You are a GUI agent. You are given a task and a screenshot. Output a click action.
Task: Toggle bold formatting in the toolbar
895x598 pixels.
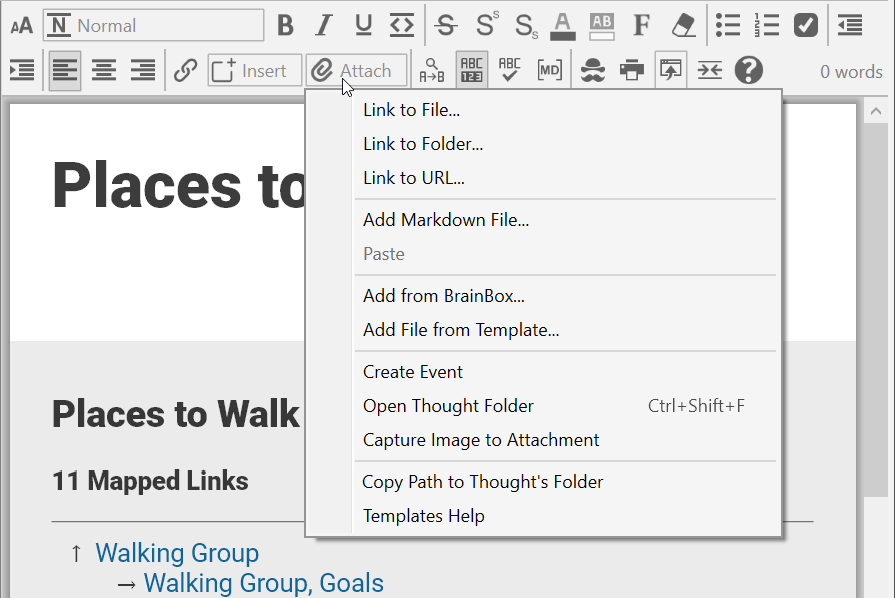[x=286, y=25]
